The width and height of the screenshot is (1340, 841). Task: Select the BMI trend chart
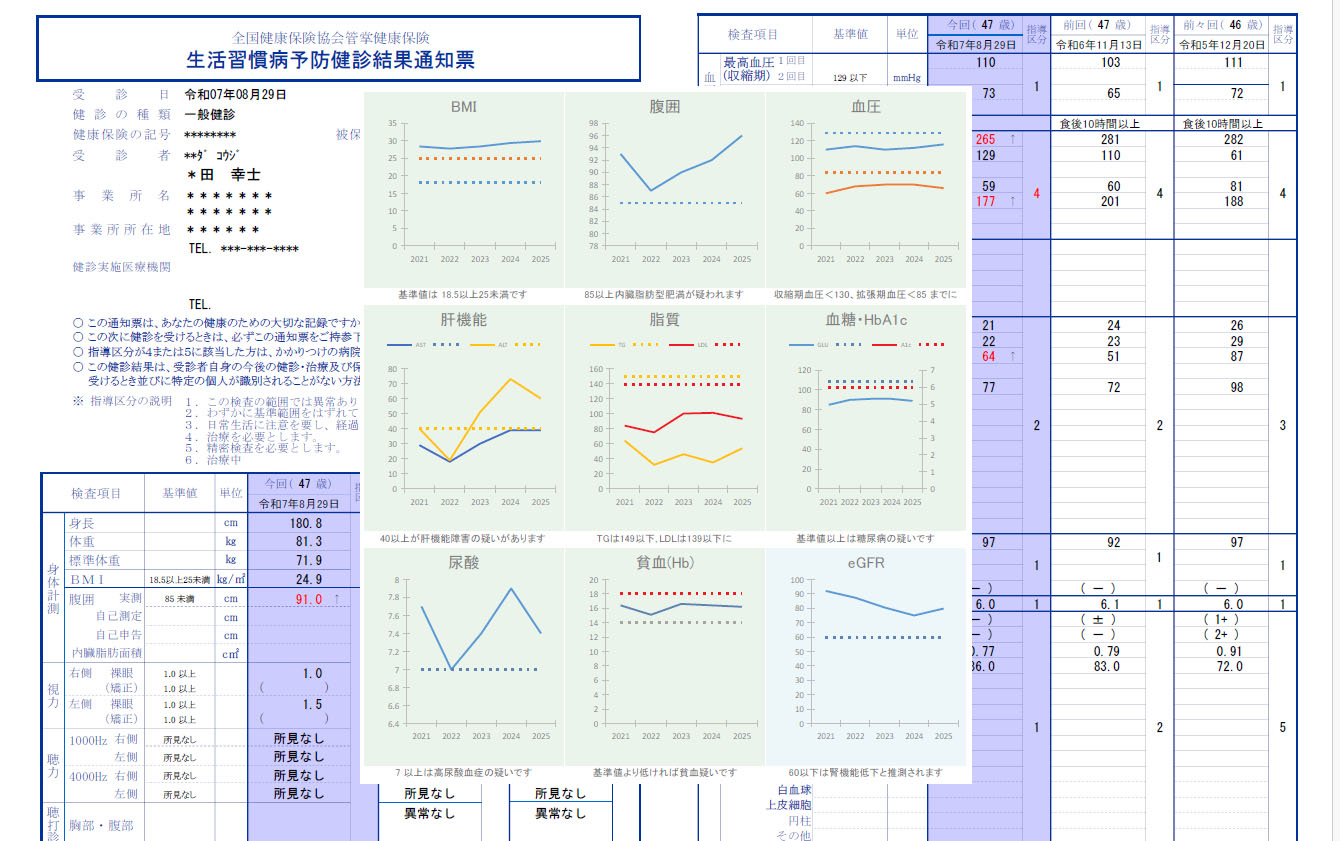click(x=463, y=190)
